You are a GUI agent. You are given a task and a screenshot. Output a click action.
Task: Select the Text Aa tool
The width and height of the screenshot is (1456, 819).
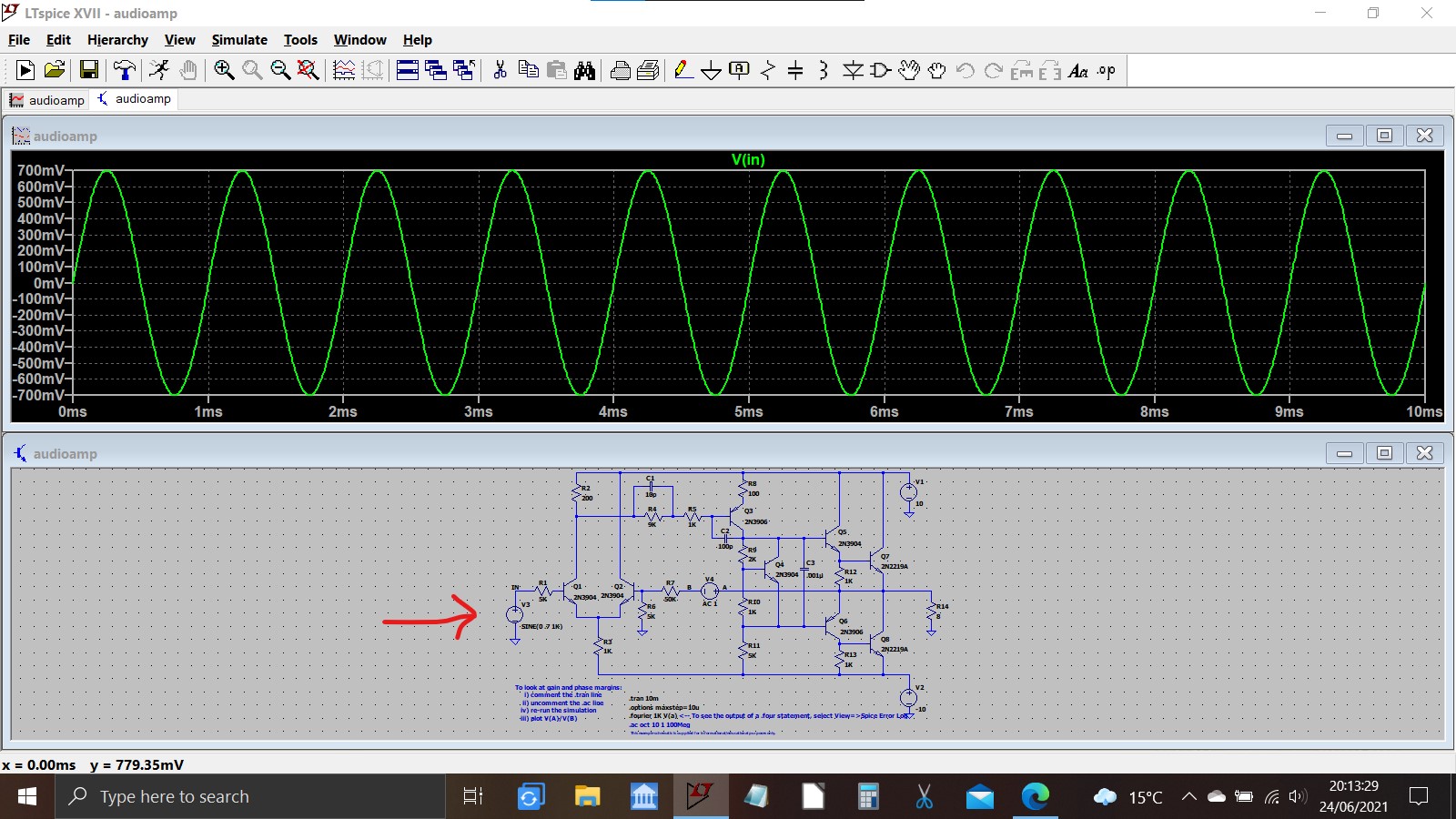coord(1078,70)
